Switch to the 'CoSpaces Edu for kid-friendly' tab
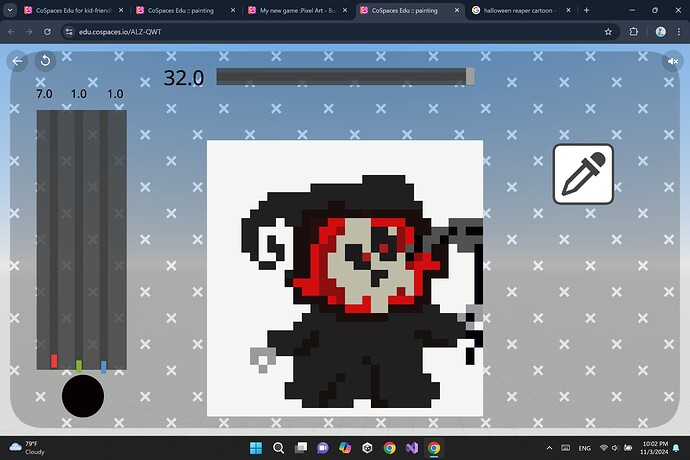 pyautogui.click(x=73, y=10)
